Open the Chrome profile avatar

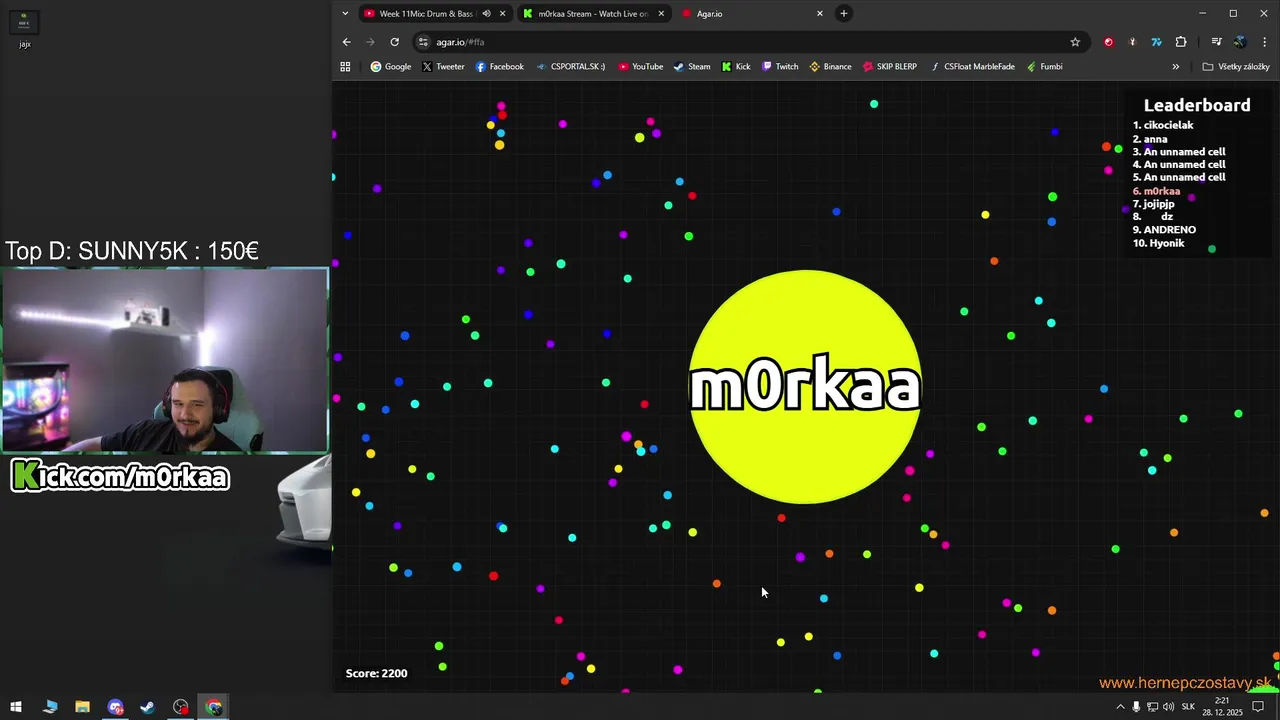pyautogui.click(x=1240, y=42)
